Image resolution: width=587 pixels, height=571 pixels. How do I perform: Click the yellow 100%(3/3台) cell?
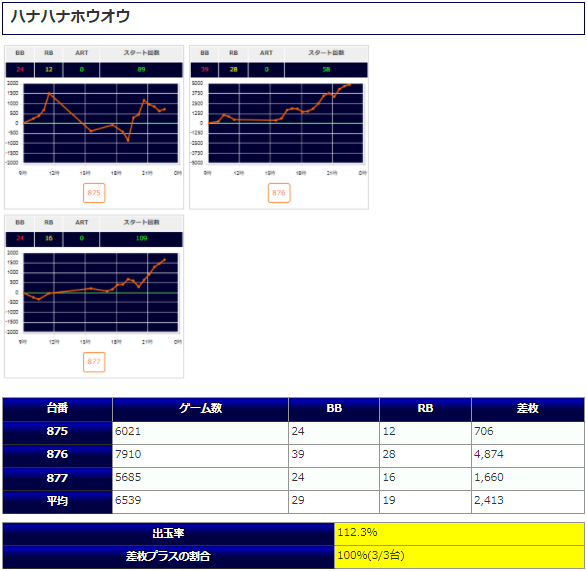[459, 557]
